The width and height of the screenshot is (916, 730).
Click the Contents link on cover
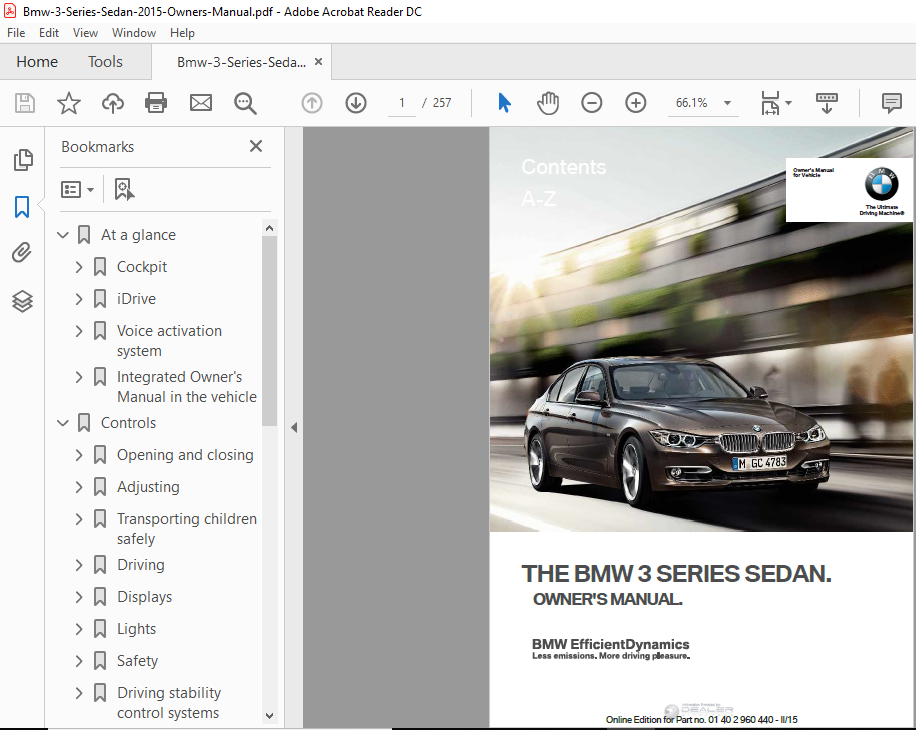click(564, 167)
